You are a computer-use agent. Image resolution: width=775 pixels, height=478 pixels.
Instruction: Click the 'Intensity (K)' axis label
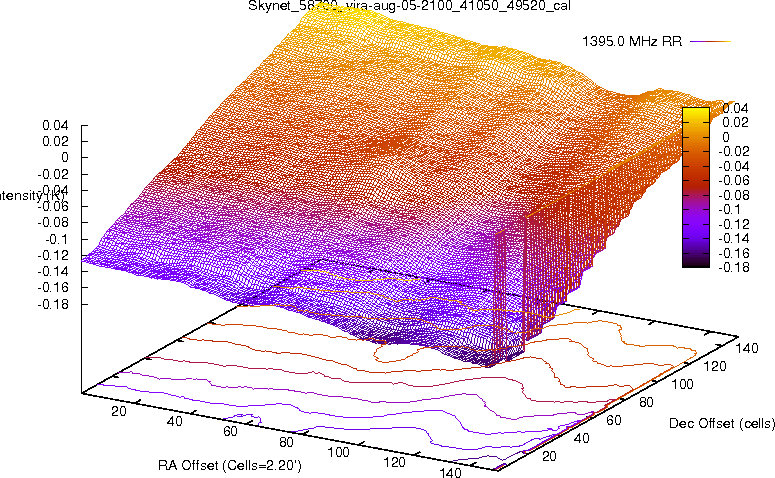click(32, 196)
